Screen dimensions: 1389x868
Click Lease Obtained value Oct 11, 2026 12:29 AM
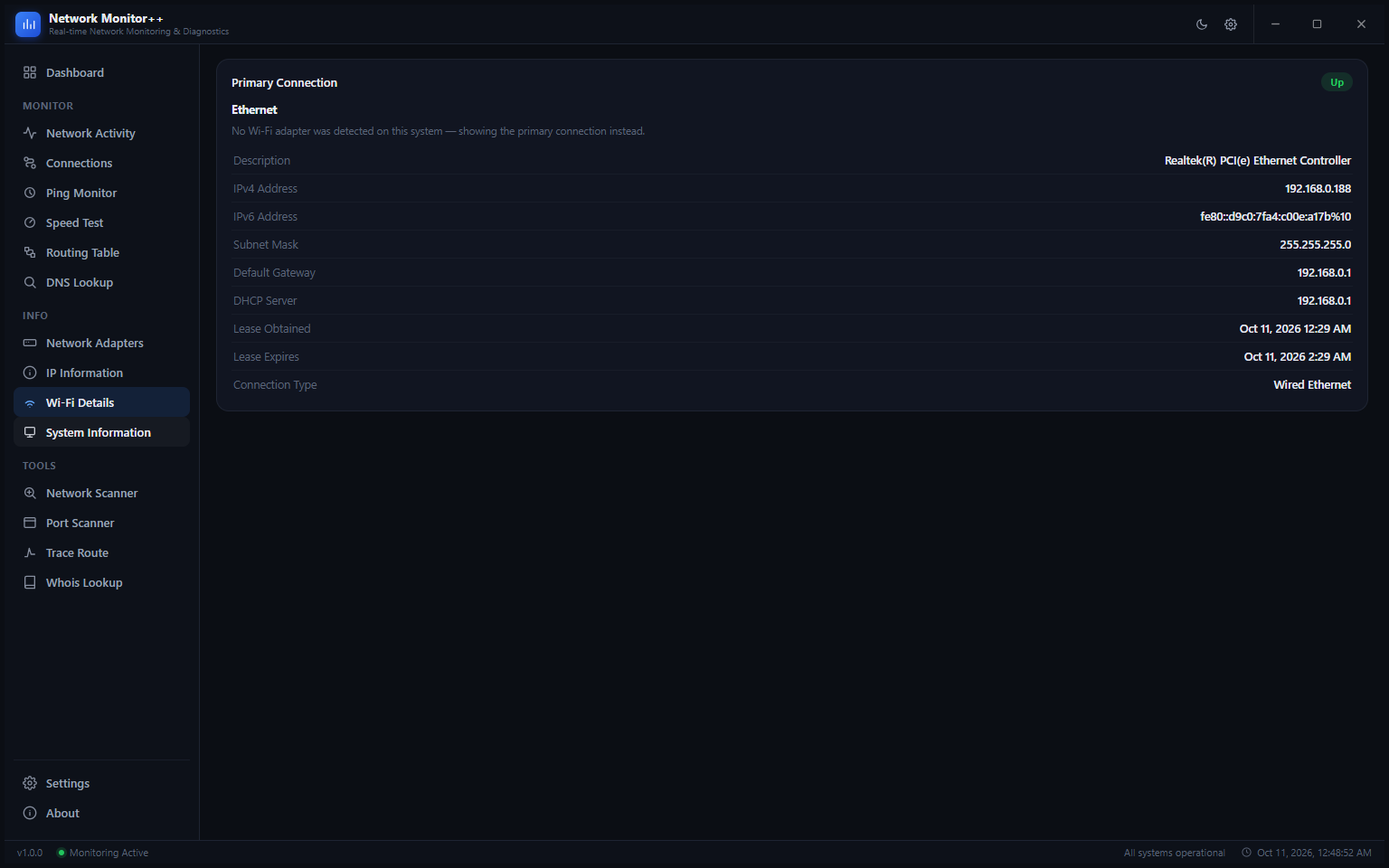(x=1295, y=329)
